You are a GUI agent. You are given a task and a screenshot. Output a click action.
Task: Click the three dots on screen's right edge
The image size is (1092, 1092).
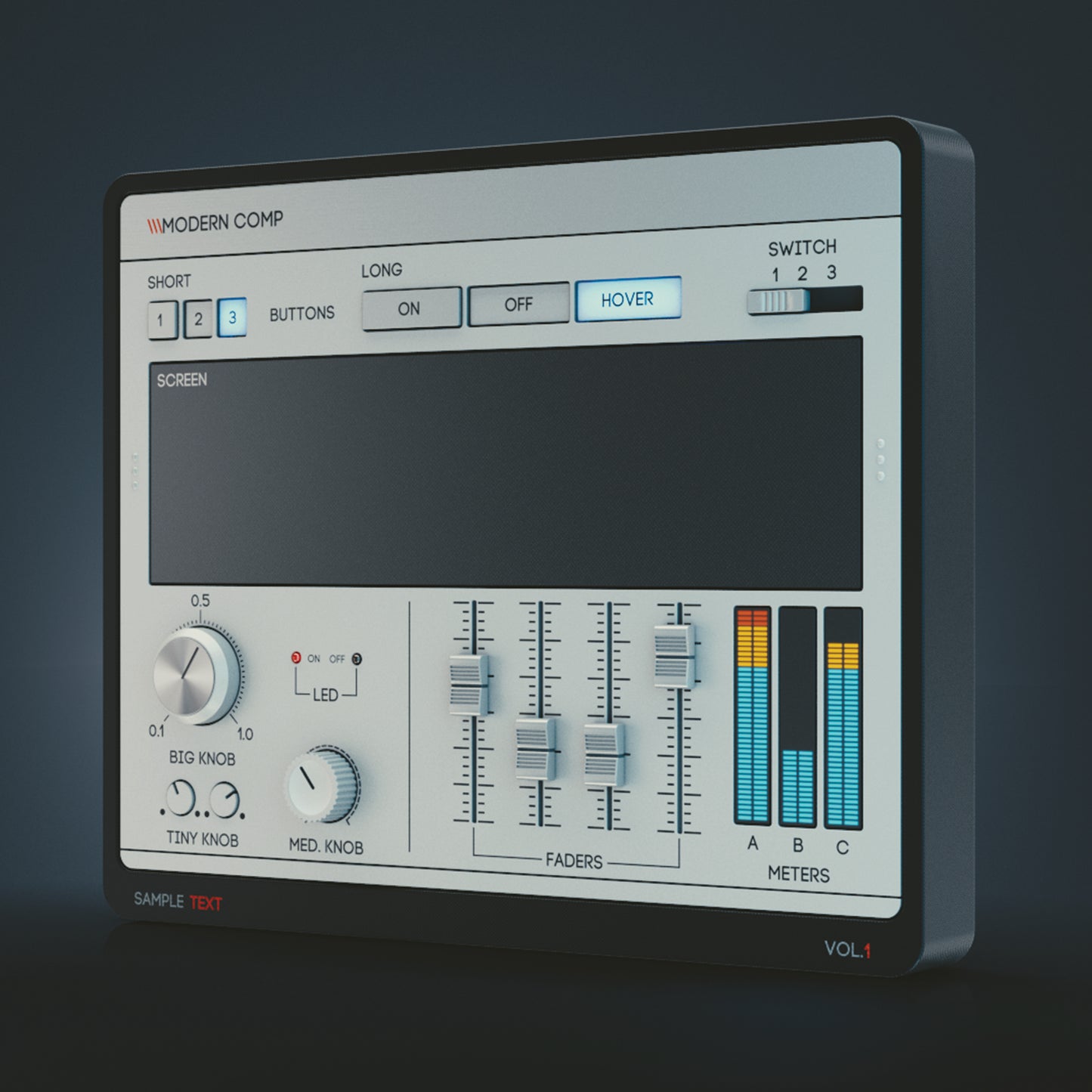click(880, 459)
